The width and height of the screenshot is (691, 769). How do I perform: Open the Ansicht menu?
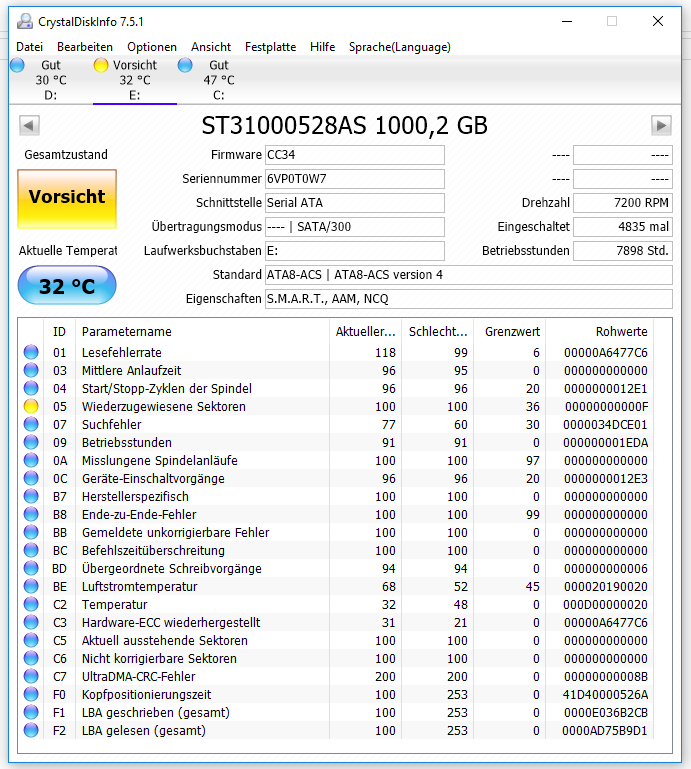[x=211, y=47]
